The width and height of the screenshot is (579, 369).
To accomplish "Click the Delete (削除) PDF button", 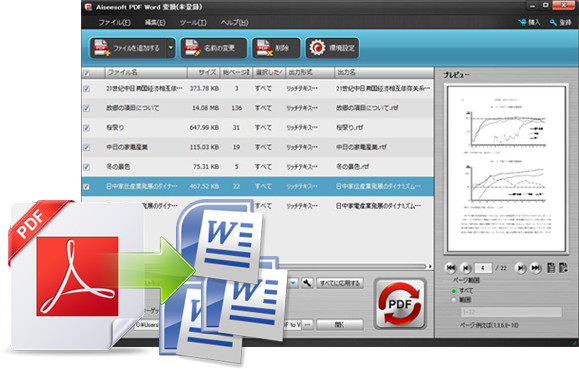I will [276, 48].
